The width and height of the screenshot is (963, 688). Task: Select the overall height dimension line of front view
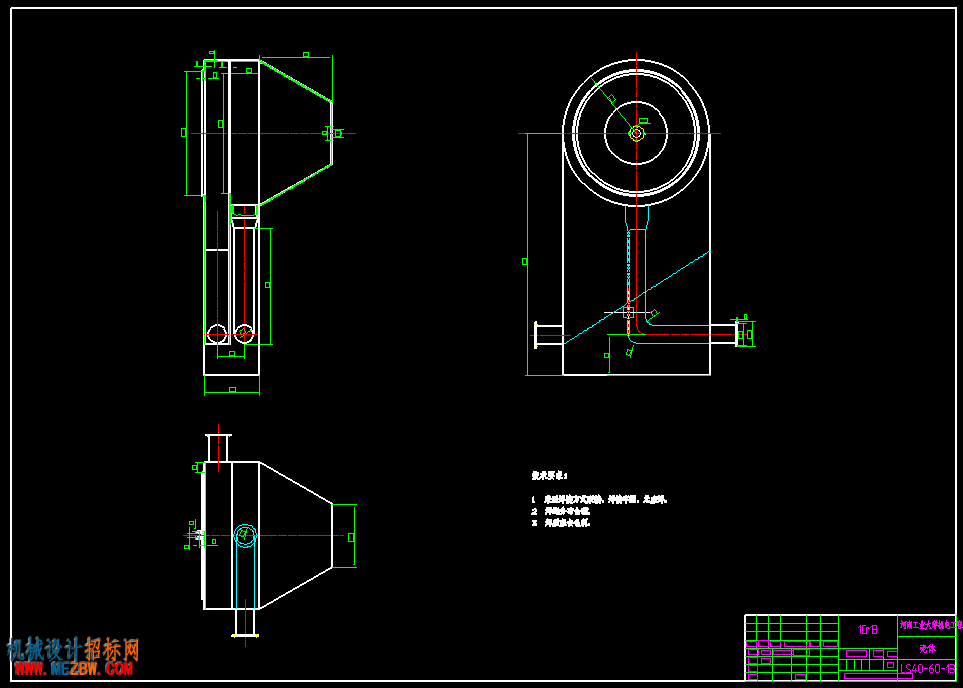pos(528,254)
